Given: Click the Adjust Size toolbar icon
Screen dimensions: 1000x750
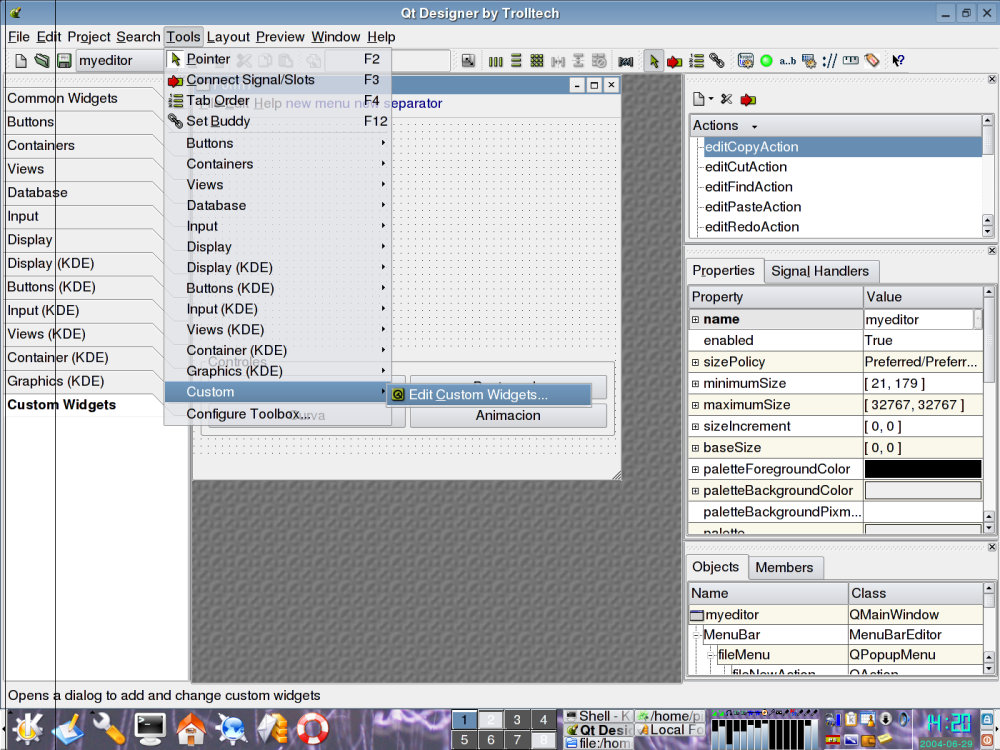Looking at the screenshot, I should click(x=469, y=61).
